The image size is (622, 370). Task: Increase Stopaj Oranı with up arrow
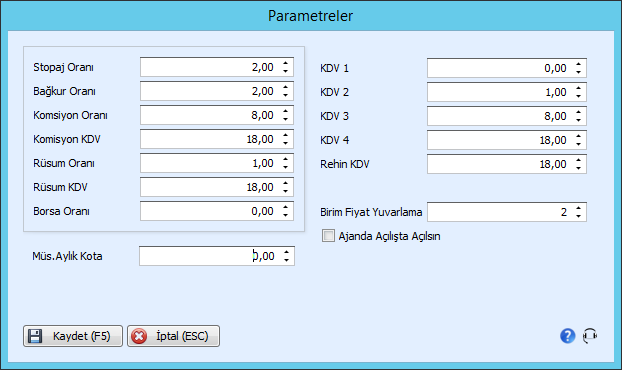(285, 63)
